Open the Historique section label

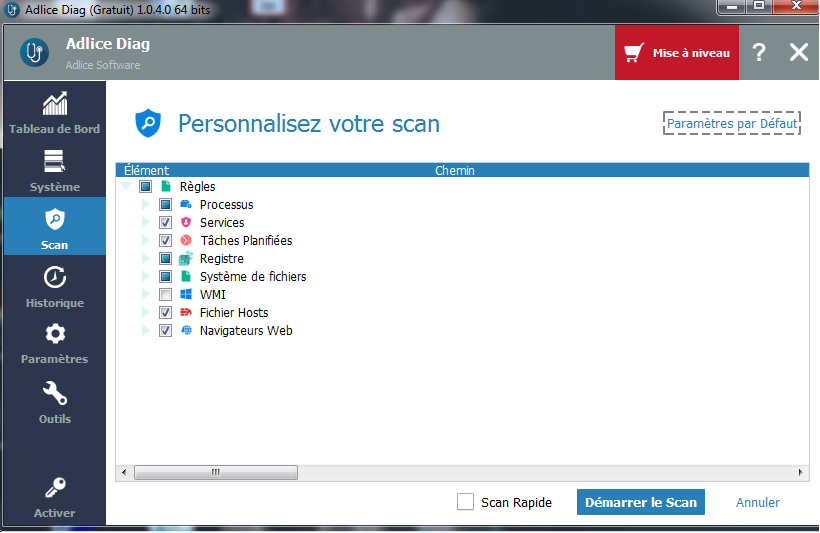click(x=55, y=303)
